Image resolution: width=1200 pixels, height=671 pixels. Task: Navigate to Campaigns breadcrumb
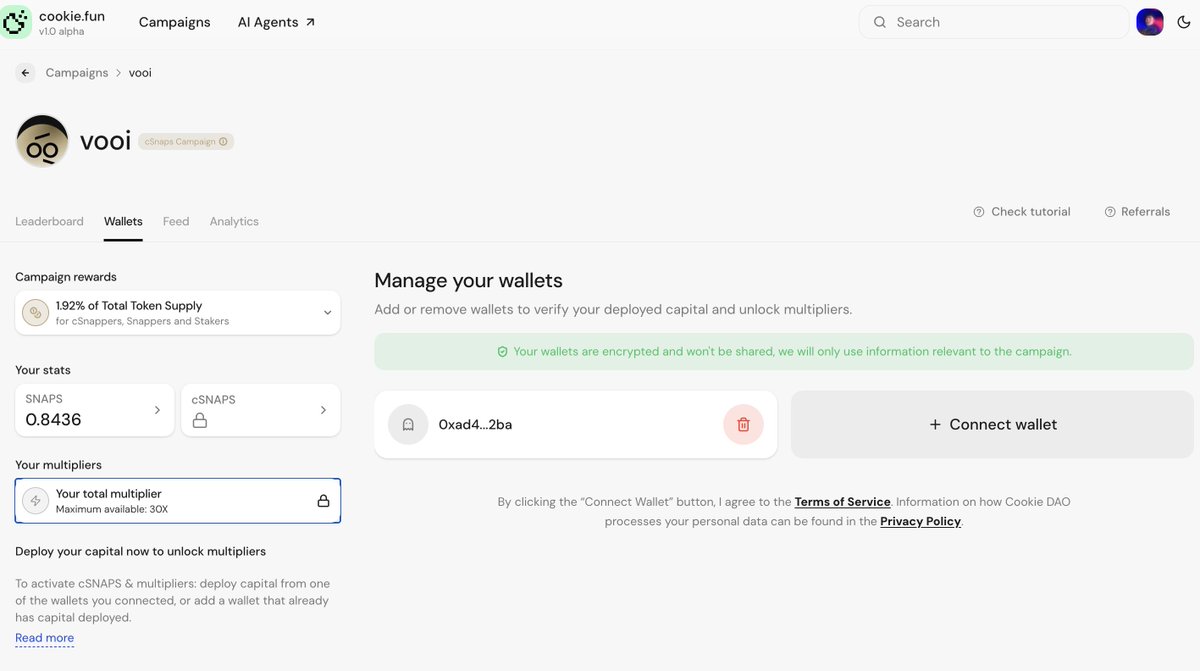(77, 73)
